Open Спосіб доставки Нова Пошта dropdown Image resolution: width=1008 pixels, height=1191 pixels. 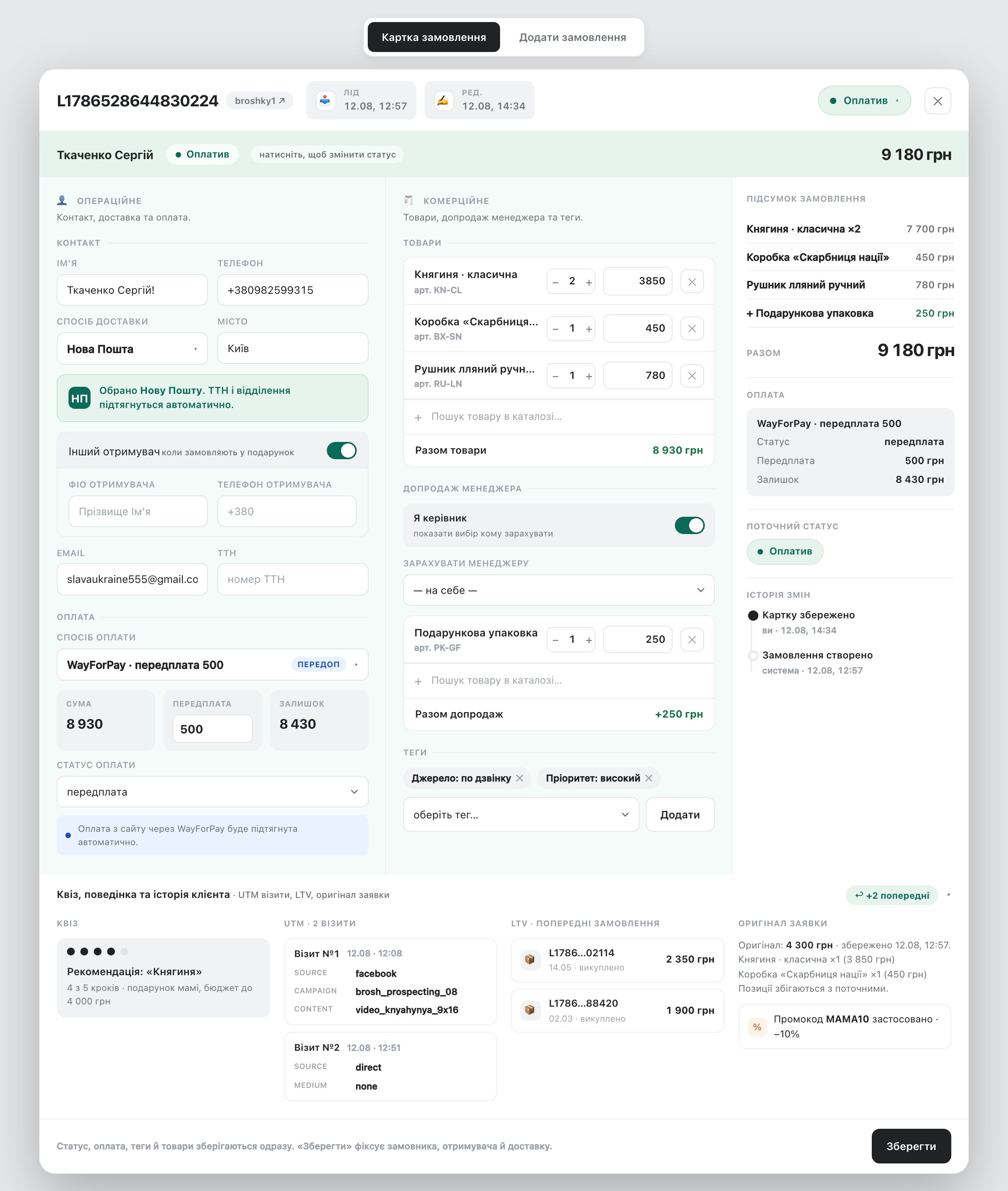[132, 349]
